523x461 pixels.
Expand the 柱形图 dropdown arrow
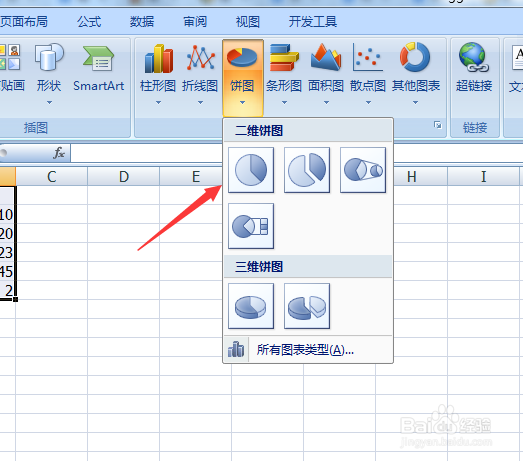pos(158,103)
